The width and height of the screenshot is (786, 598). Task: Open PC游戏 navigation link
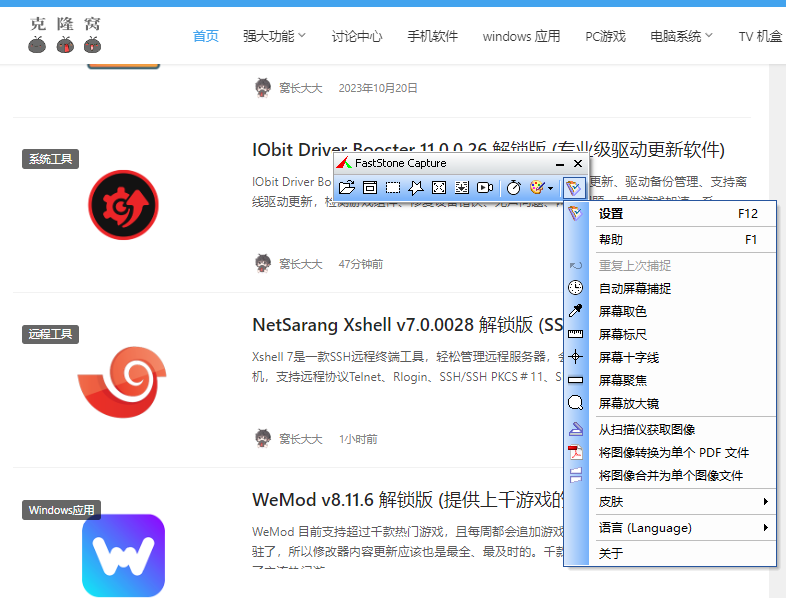pos(605,36)
